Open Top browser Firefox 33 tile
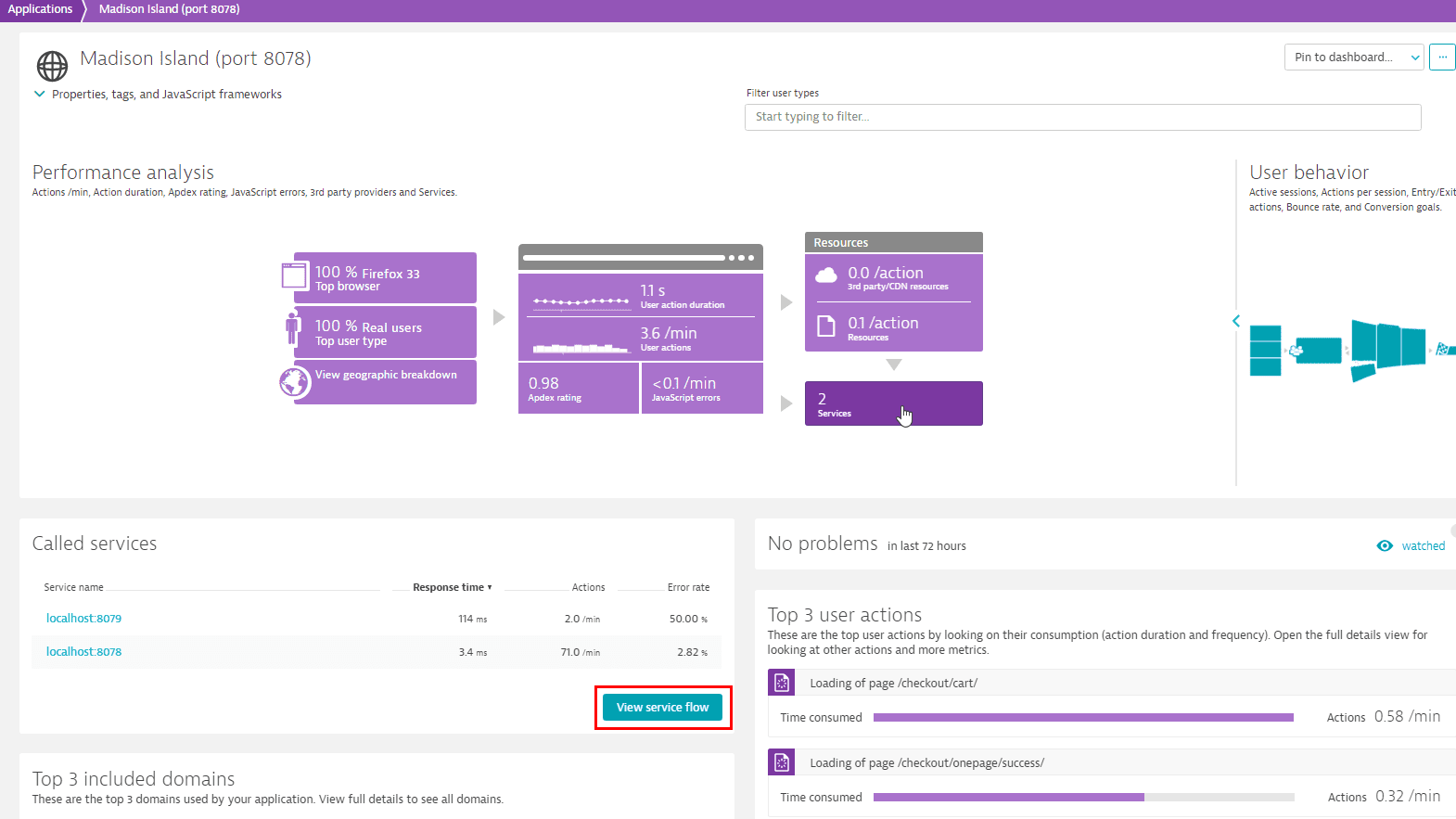1456x819 pixels. pos(385,277)
